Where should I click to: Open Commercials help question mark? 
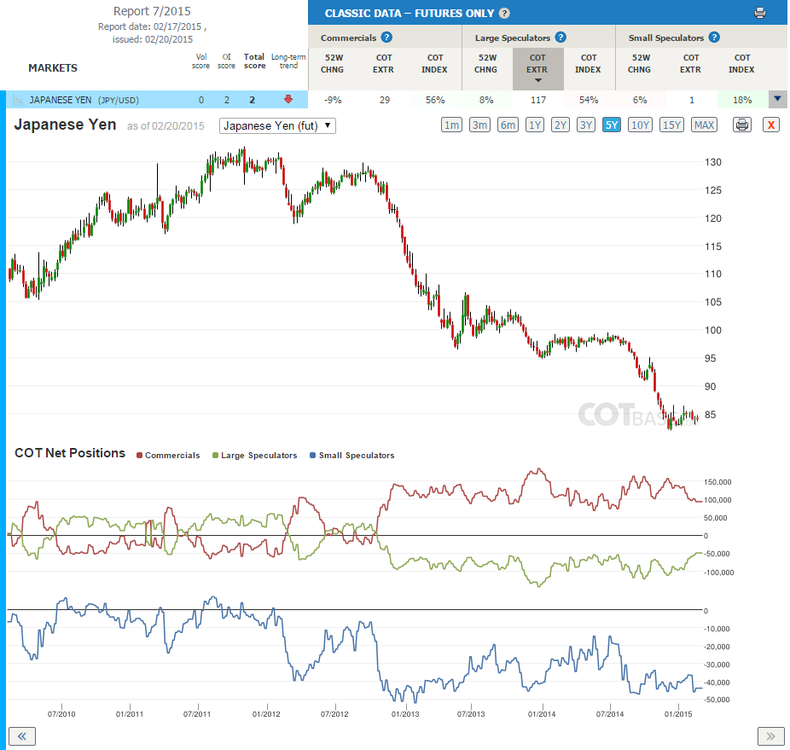[386, 37]
